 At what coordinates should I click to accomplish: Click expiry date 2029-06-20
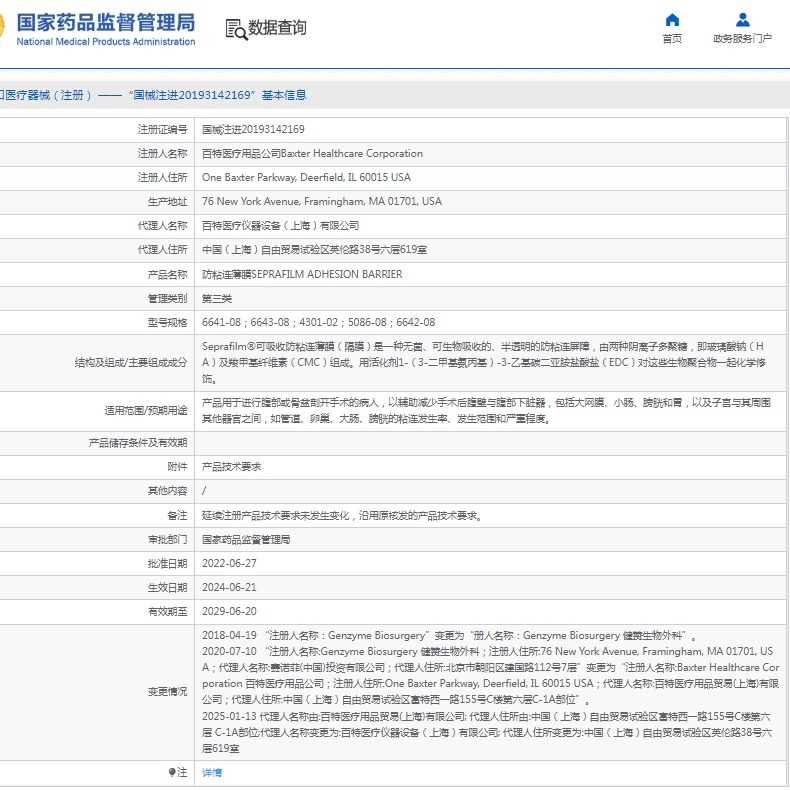(x=229, y=611)
